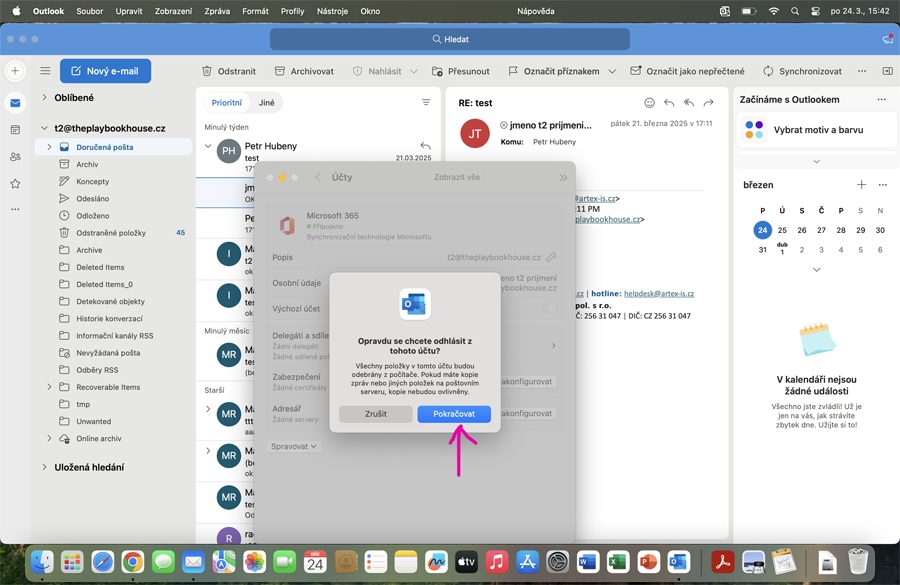Click the Hledat search field
This screenshot has width=900, height=585.
[450, 39]
